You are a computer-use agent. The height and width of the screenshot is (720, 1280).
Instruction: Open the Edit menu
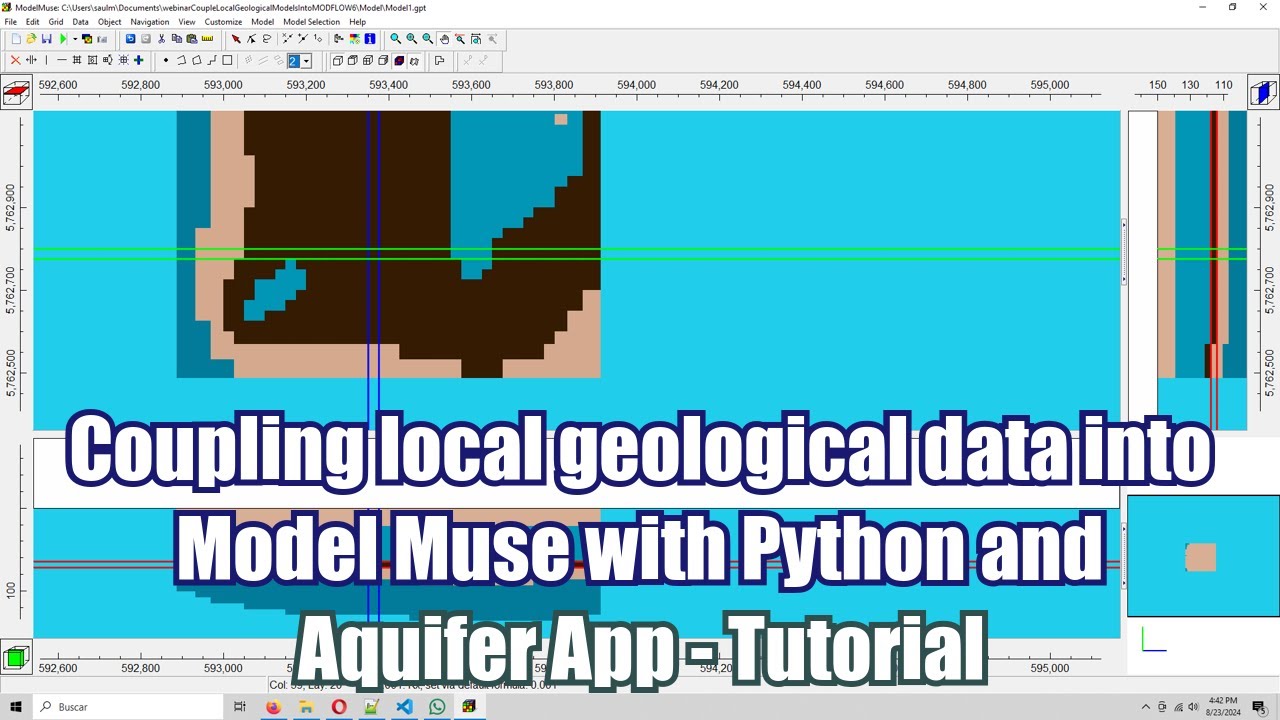[33, 21]
